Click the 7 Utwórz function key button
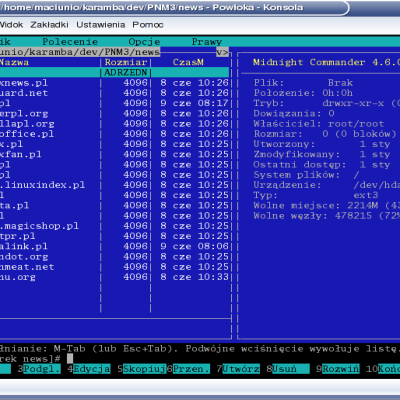400x400 pixels. coord(238,369)
